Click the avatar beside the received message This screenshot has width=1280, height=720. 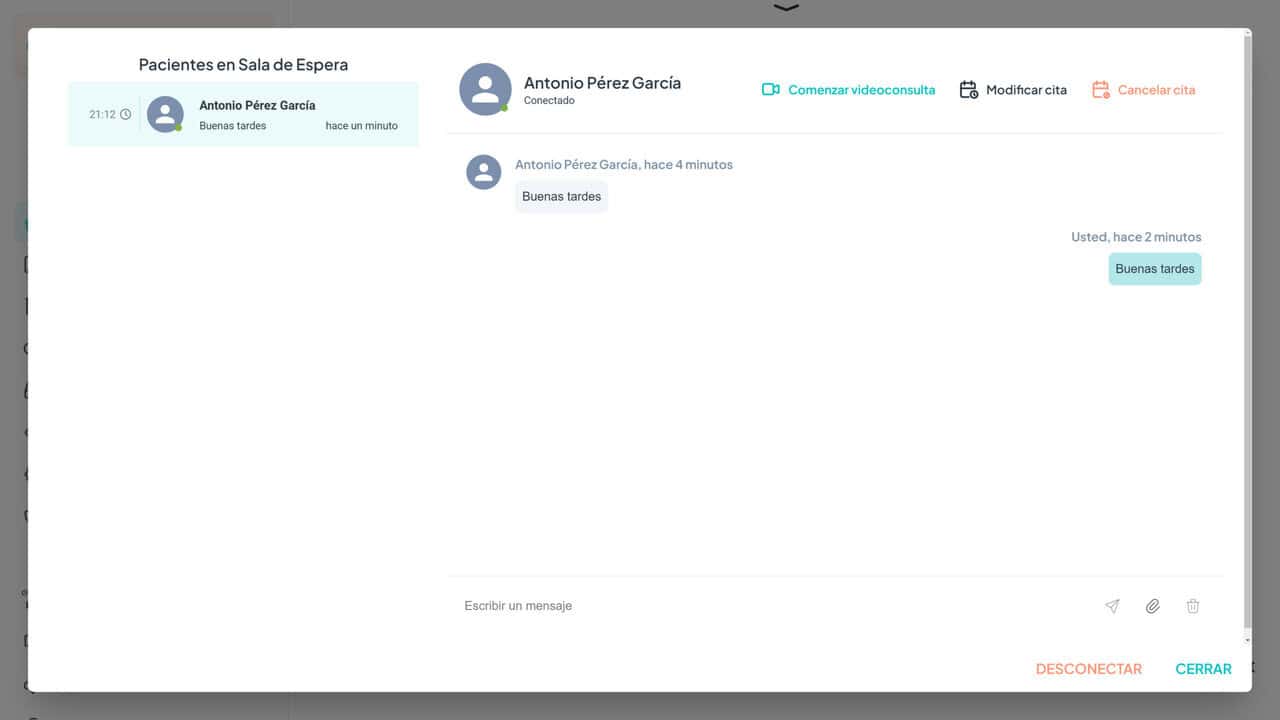click(x=484, y=172)
